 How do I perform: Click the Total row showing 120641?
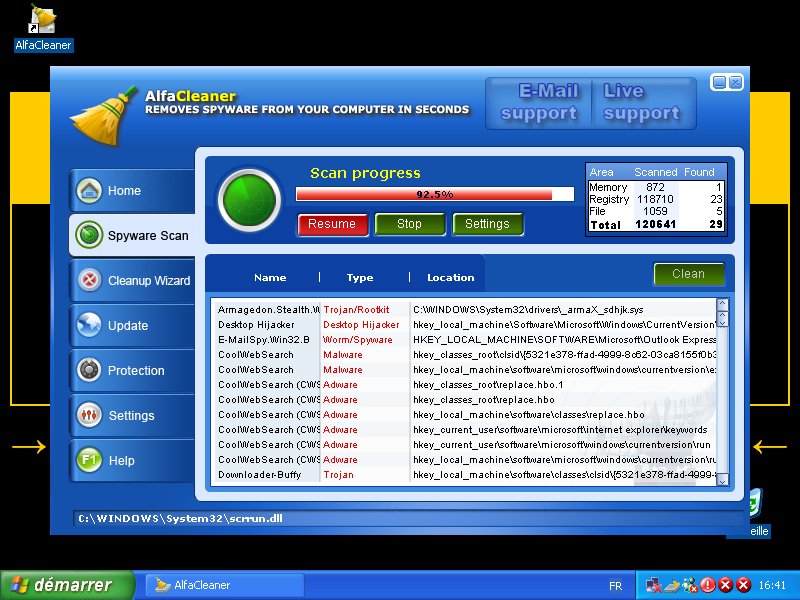pos(656,224)
